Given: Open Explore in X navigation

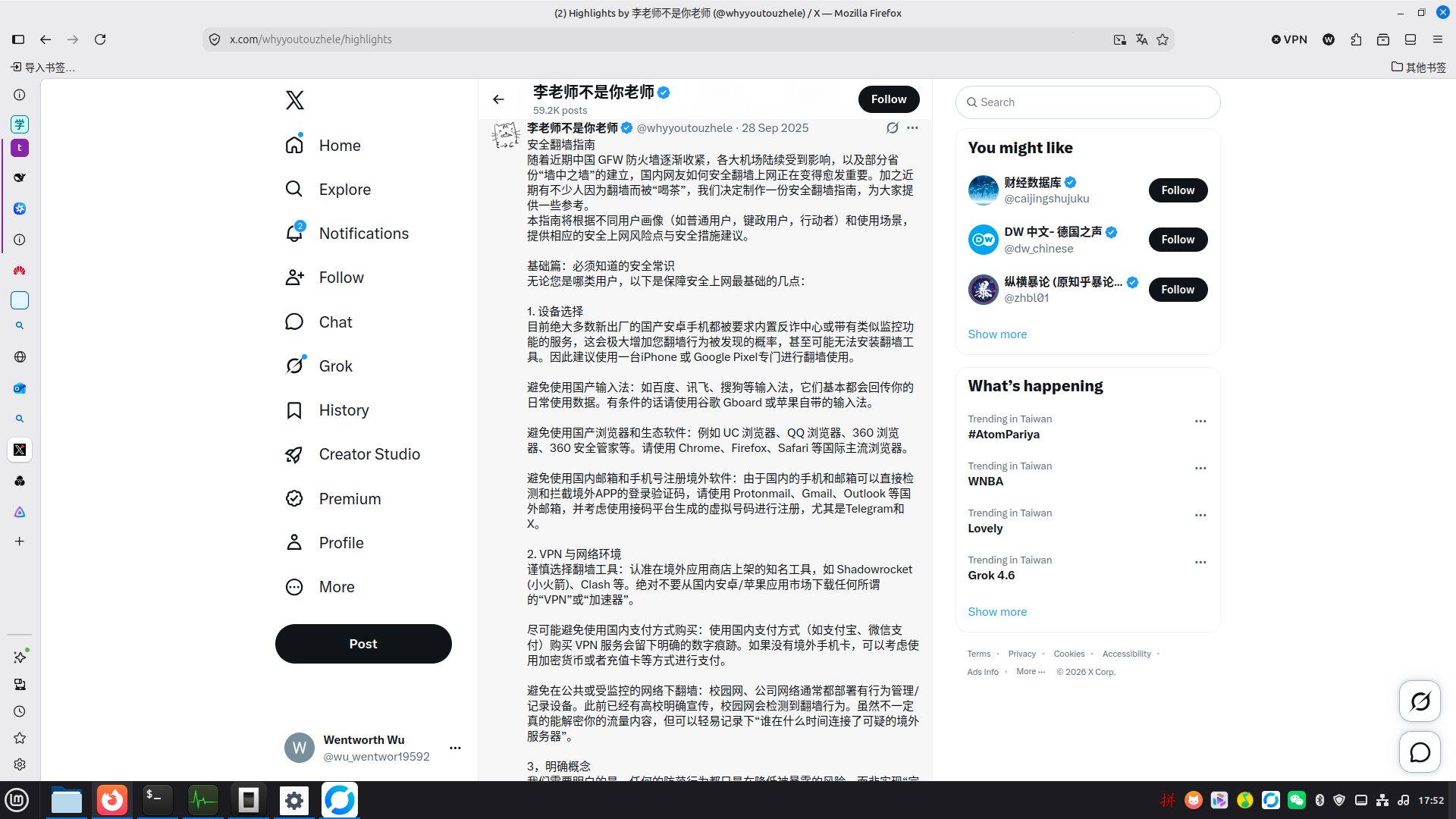Looking at the screenshot, I should click(x=328, y=189).
